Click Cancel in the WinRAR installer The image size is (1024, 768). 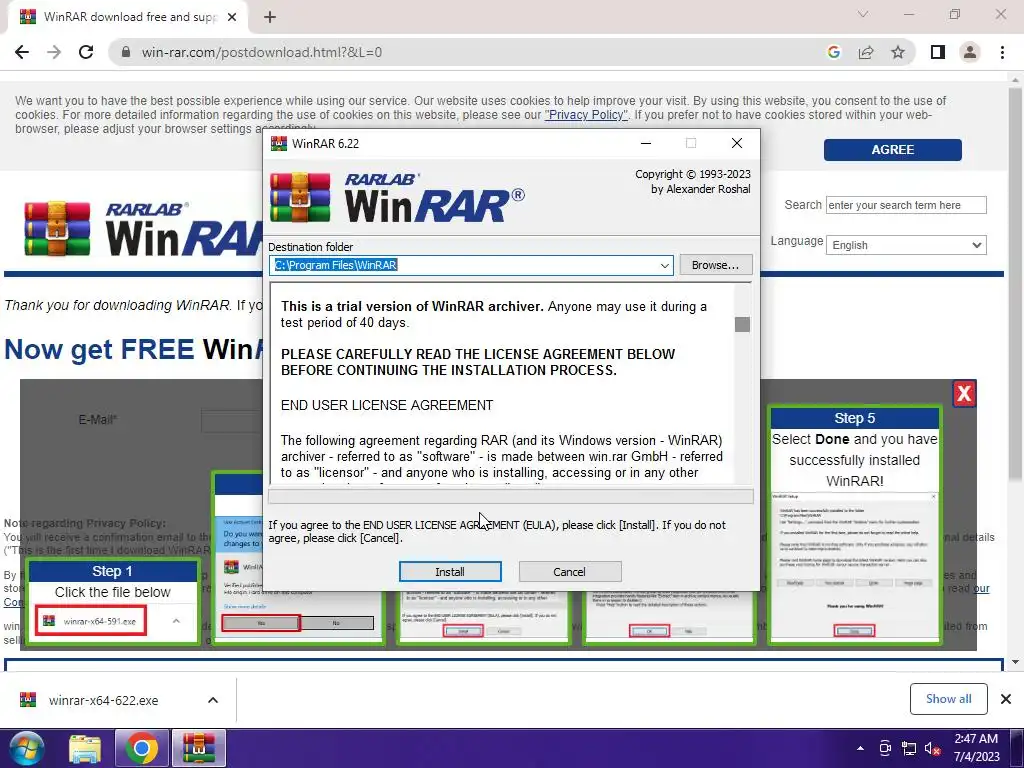569,571
